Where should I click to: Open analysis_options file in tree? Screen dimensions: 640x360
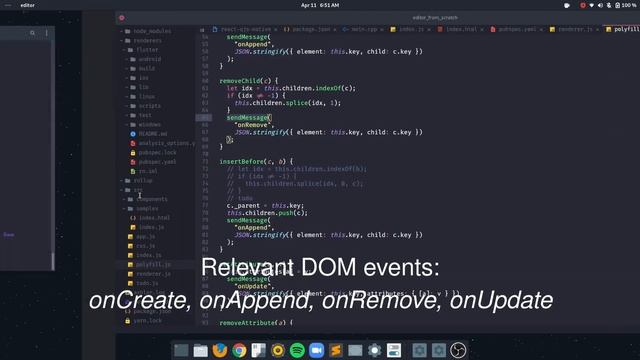[166, 143]
